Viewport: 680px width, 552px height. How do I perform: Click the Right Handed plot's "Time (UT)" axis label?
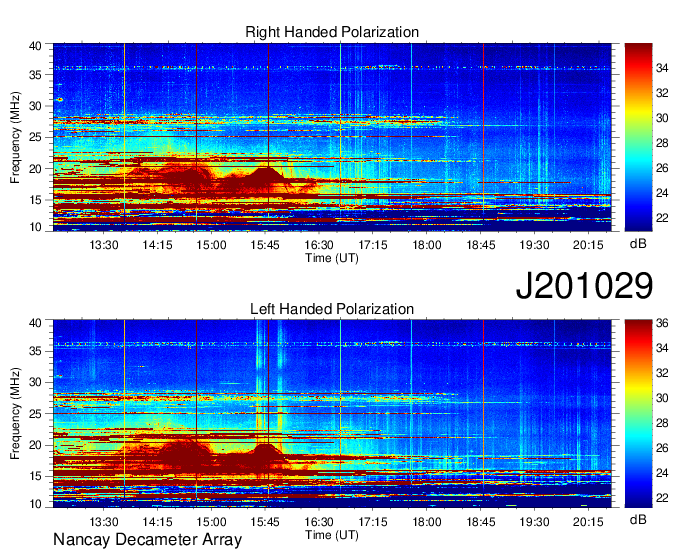(332, 258)
